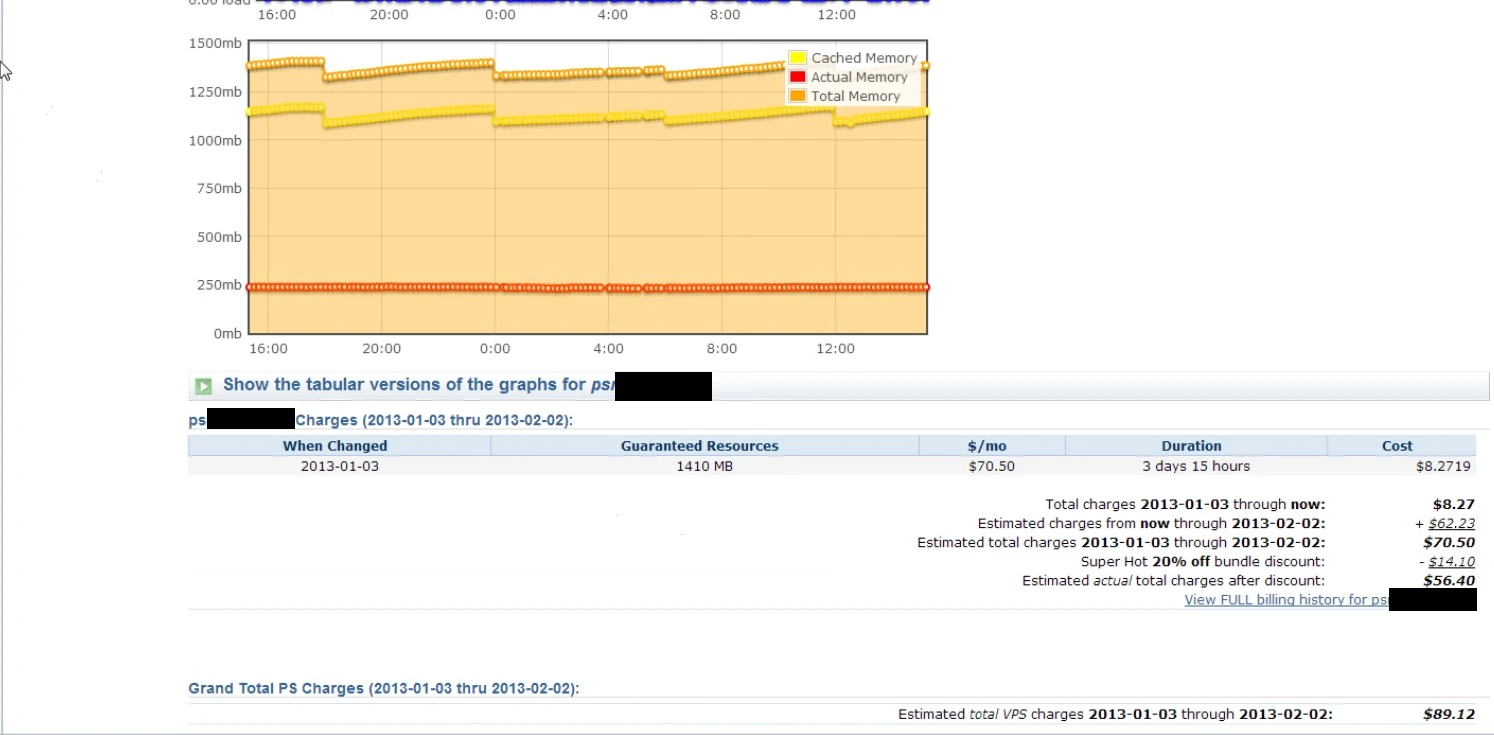Select the Total Memory legend label
1494x735 pixels.
pyautogui.click(x=856, y=96)
